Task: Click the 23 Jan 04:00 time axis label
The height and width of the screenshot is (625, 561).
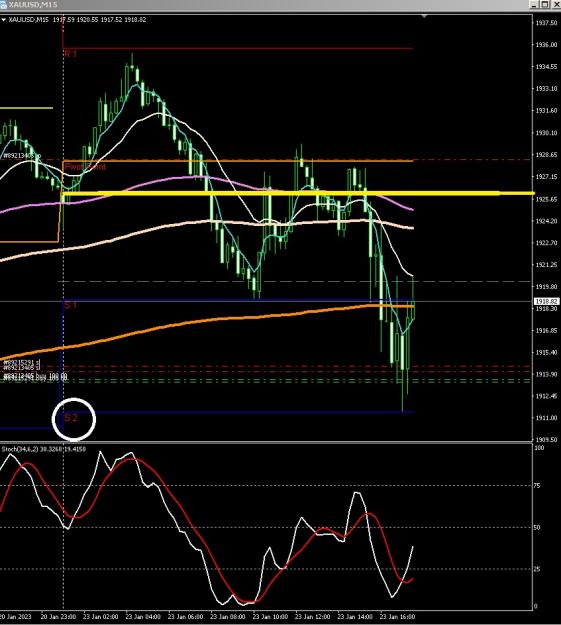Action: [x=143, y=617]
